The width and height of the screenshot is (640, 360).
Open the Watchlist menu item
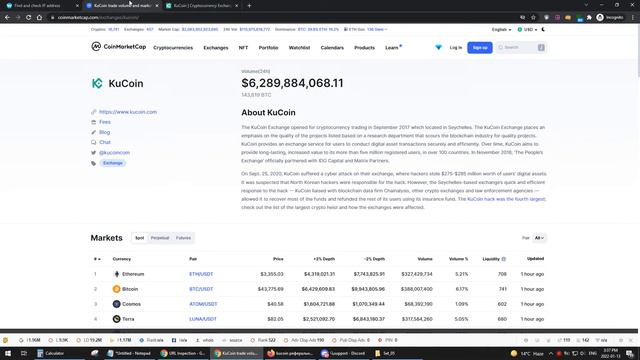click(x=299, y=48)
